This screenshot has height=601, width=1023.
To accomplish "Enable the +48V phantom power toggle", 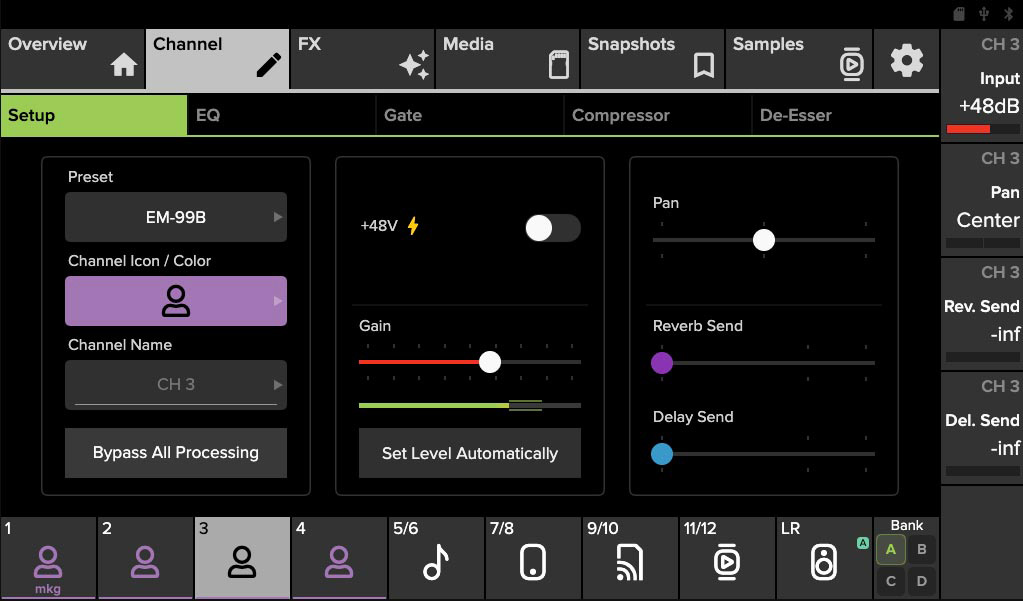I will tap(552, 228).
